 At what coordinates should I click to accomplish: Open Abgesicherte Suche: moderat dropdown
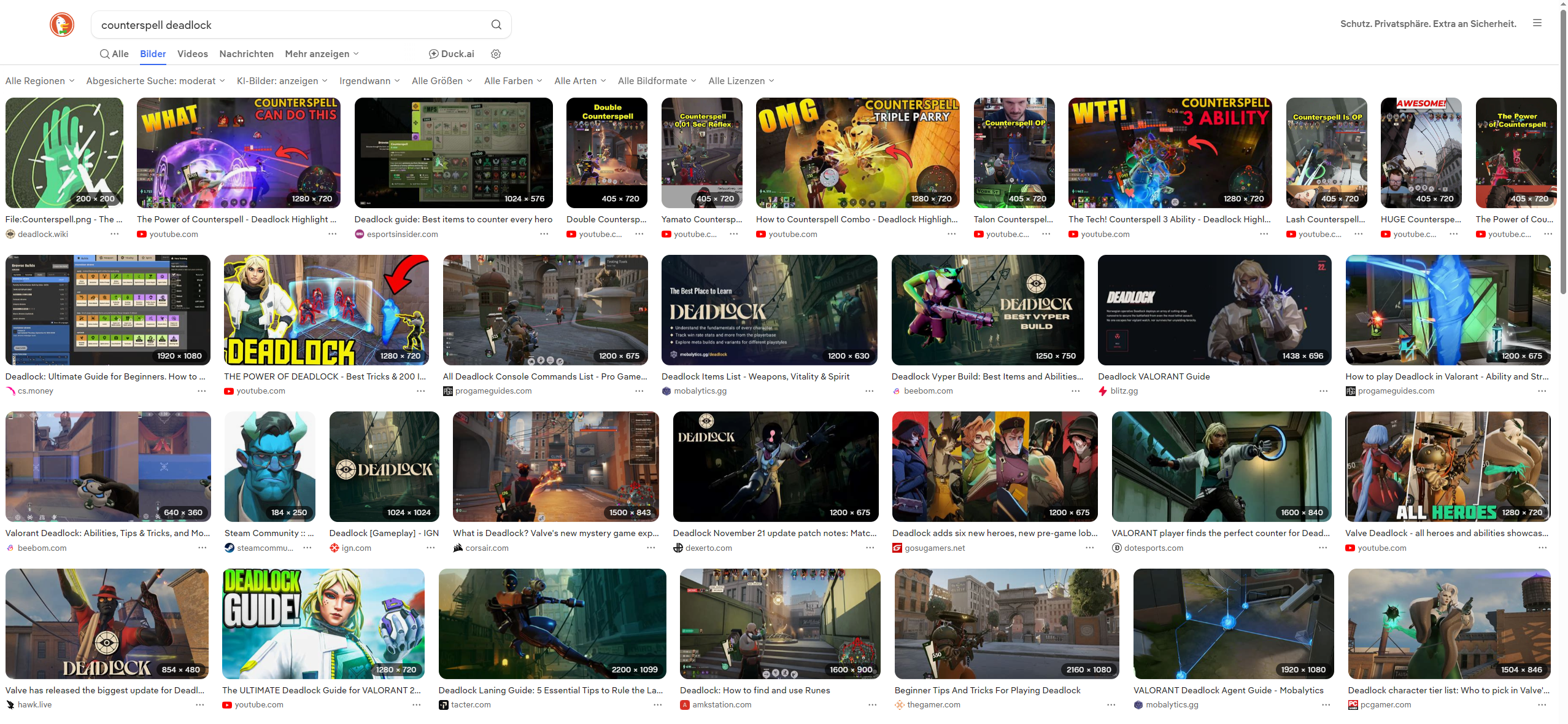155,81
